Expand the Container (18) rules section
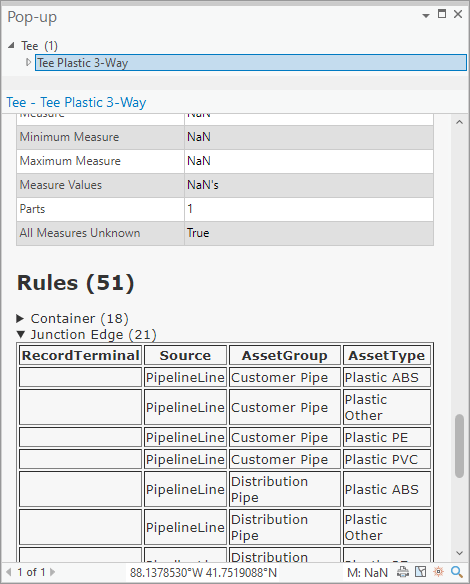This screenshot has width=470, height=584. (x=20, y=318)
